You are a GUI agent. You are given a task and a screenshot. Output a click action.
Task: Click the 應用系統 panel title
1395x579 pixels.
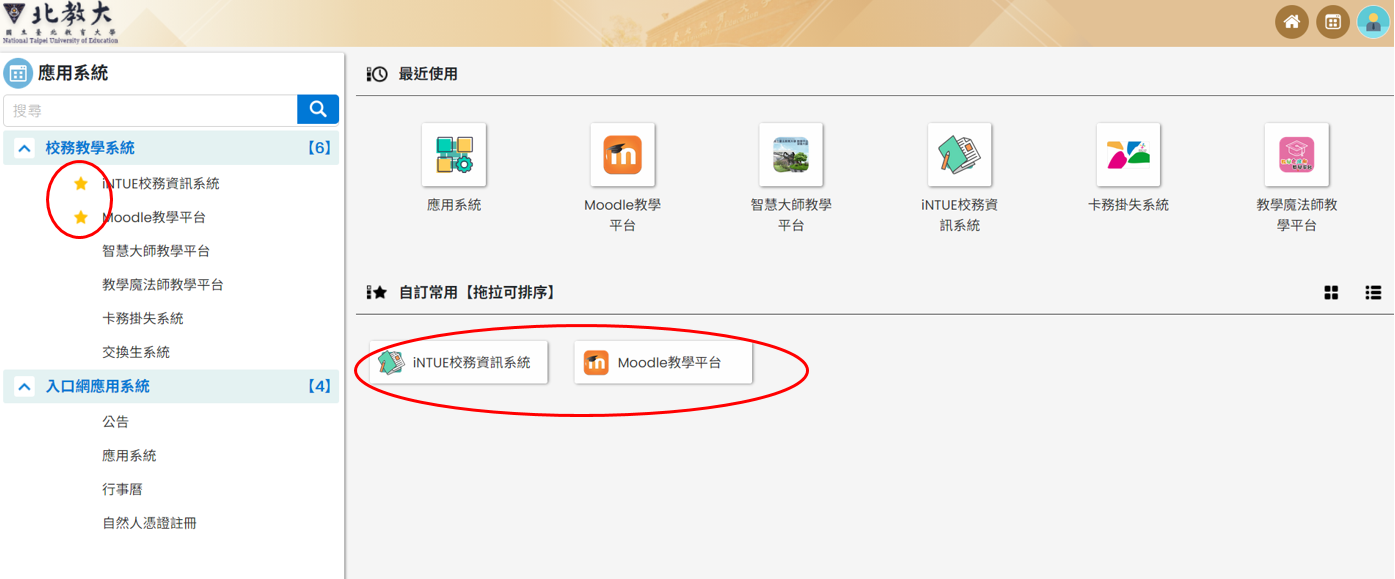pos(73,73)
